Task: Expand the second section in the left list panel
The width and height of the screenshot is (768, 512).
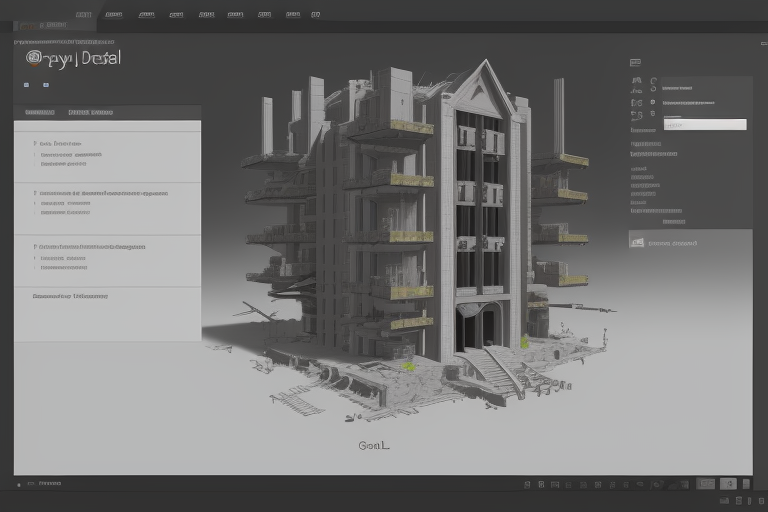Action: pos(36,193)
